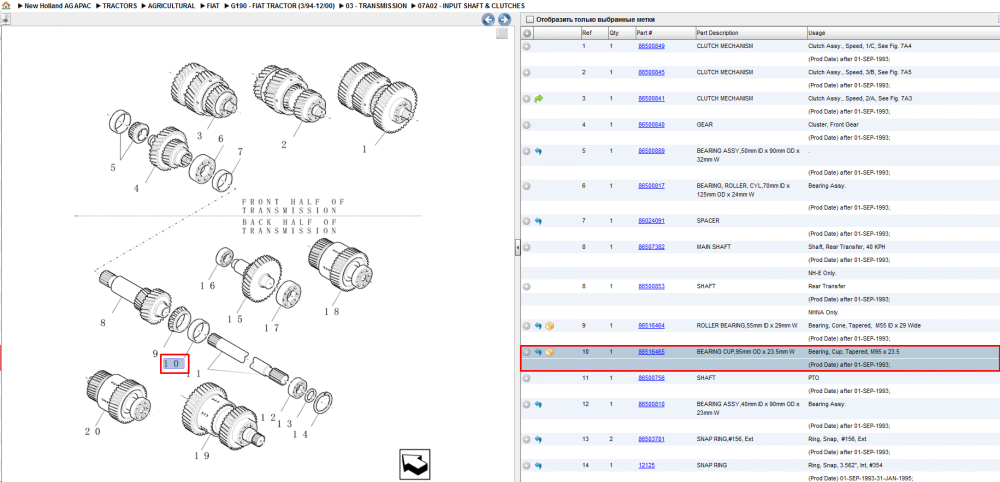Click the small square button at diagram corner
The width and height of the screenshot is (1000, 482).
pos(502,34)
